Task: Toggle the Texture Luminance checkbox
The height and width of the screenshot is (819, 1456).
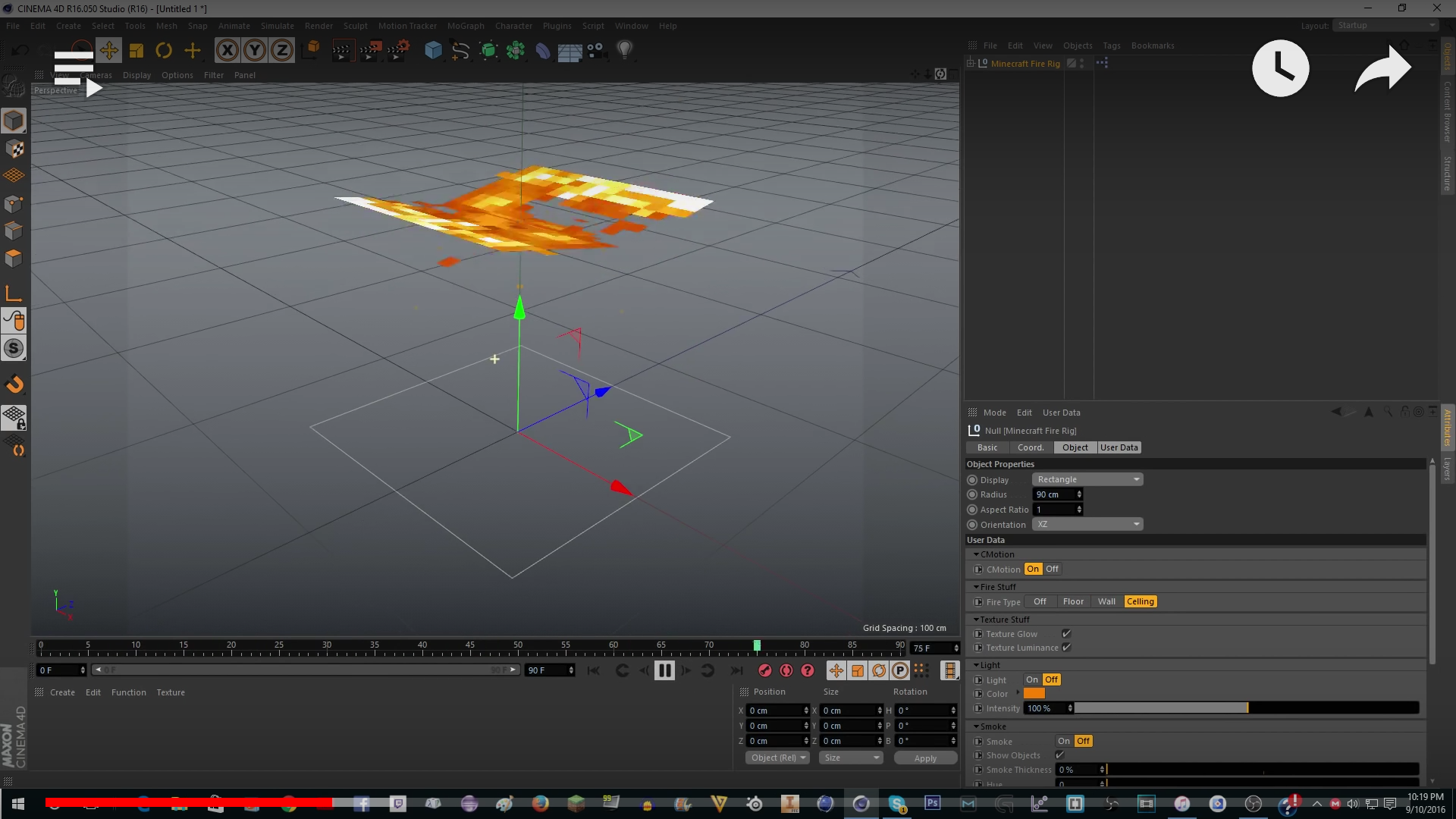Action: (1066, 648)
